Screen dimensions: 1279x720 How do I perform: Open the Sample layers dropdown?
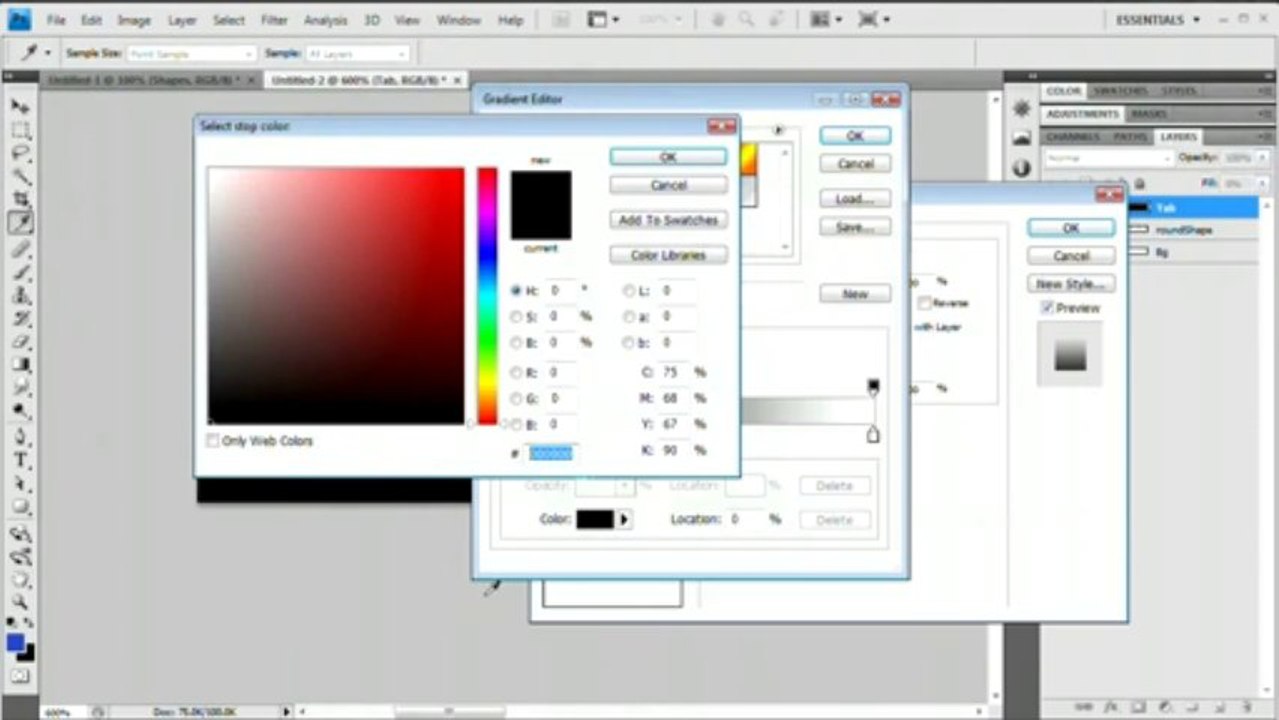[x=357, y=53]
